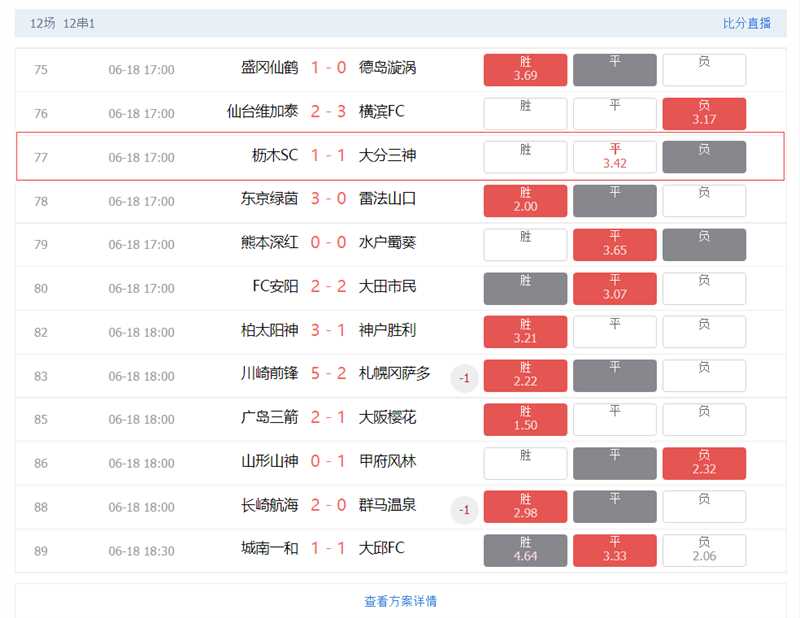The height and width of the screenshot is (618, 800).
Task: Choose 胜 3.21 for 柏太阳神 match
Action: (x=525, y=332)
